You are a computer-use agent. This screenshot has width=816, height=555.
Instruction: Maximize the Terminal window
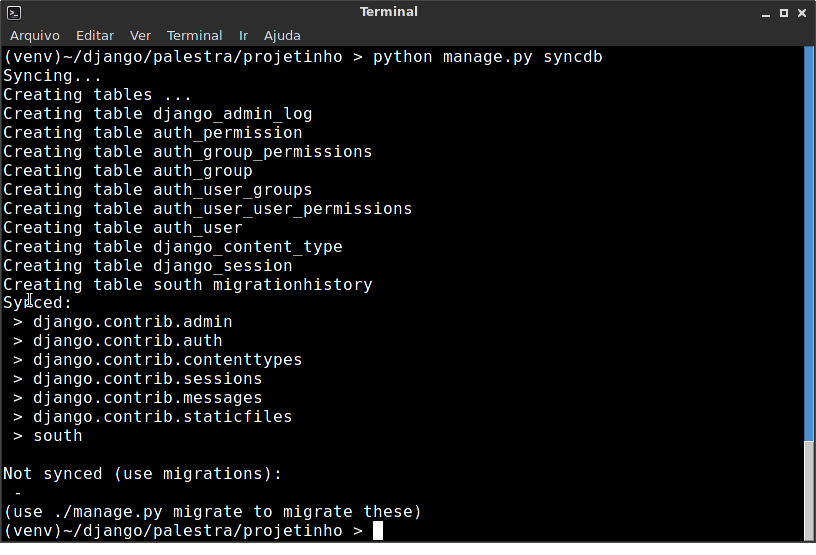pyautogui.click(x=784, y=13)
